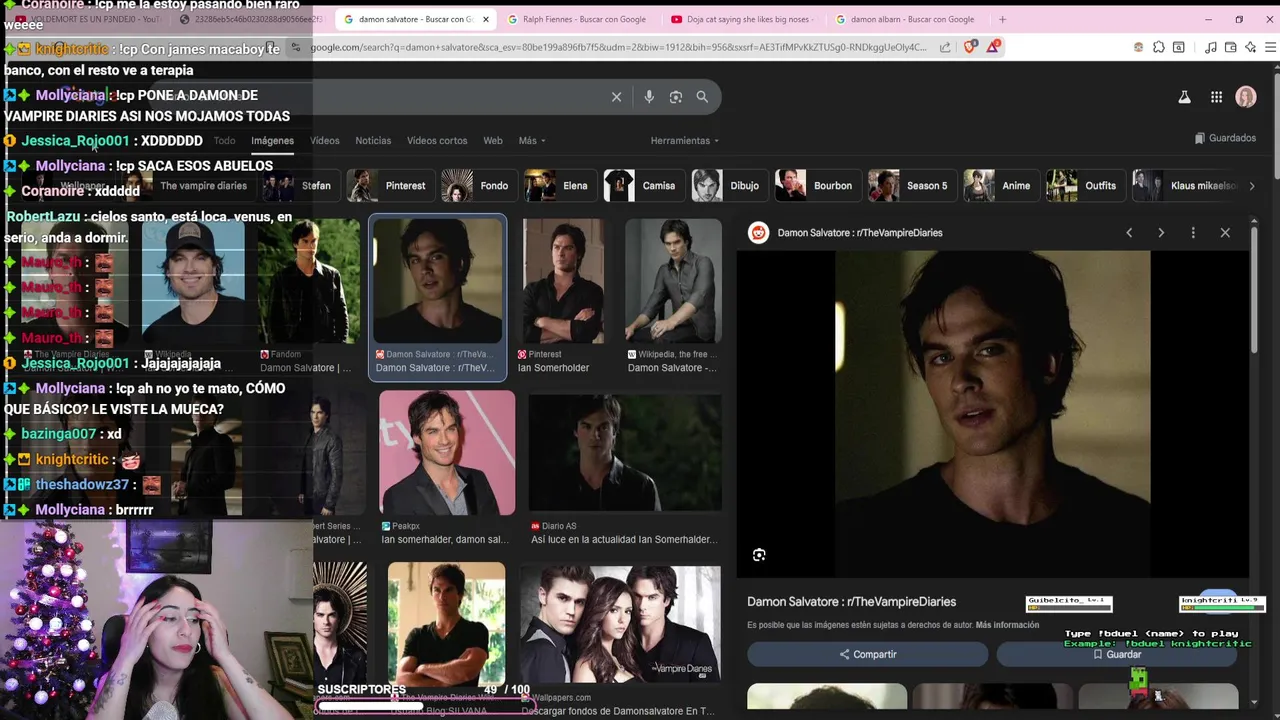
Task: Open the browser hamburger main menu
Action: (x=1270, y=47)
